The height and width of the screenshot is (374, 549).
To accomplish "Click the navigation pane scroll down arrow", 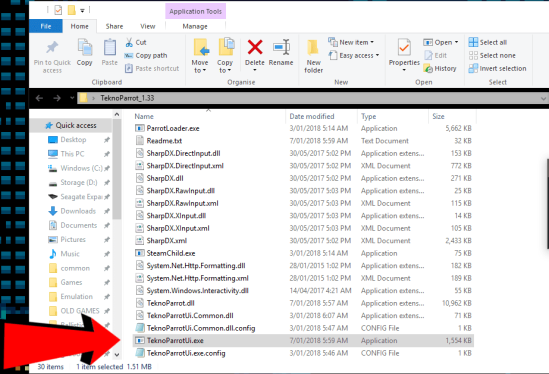I will [117, 355].
